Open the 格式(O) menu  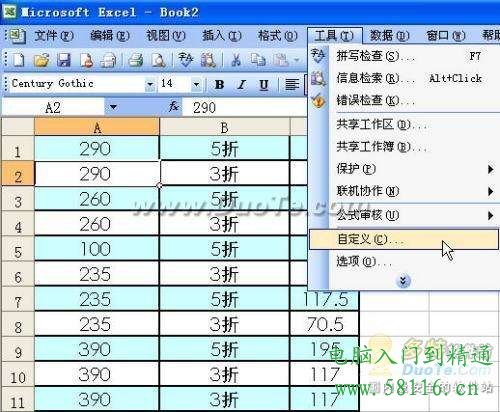point(277,35)
